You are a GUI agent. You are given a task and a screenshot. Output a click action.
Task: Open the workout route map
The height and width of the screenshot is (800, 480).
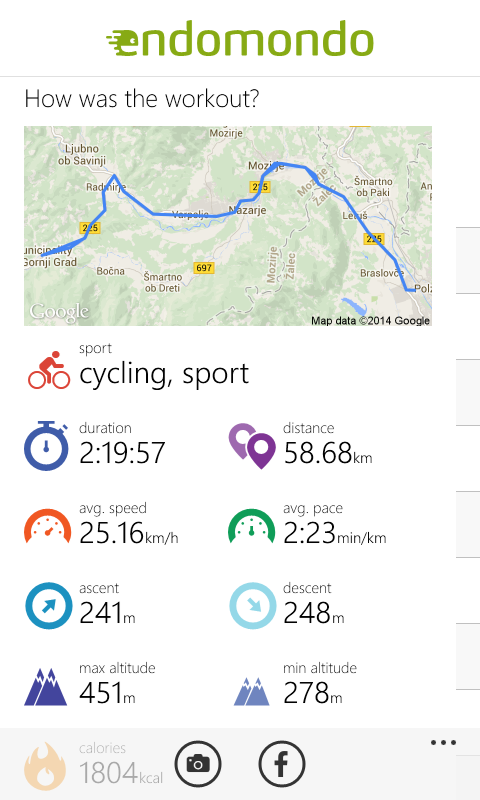tap(228, 226)
